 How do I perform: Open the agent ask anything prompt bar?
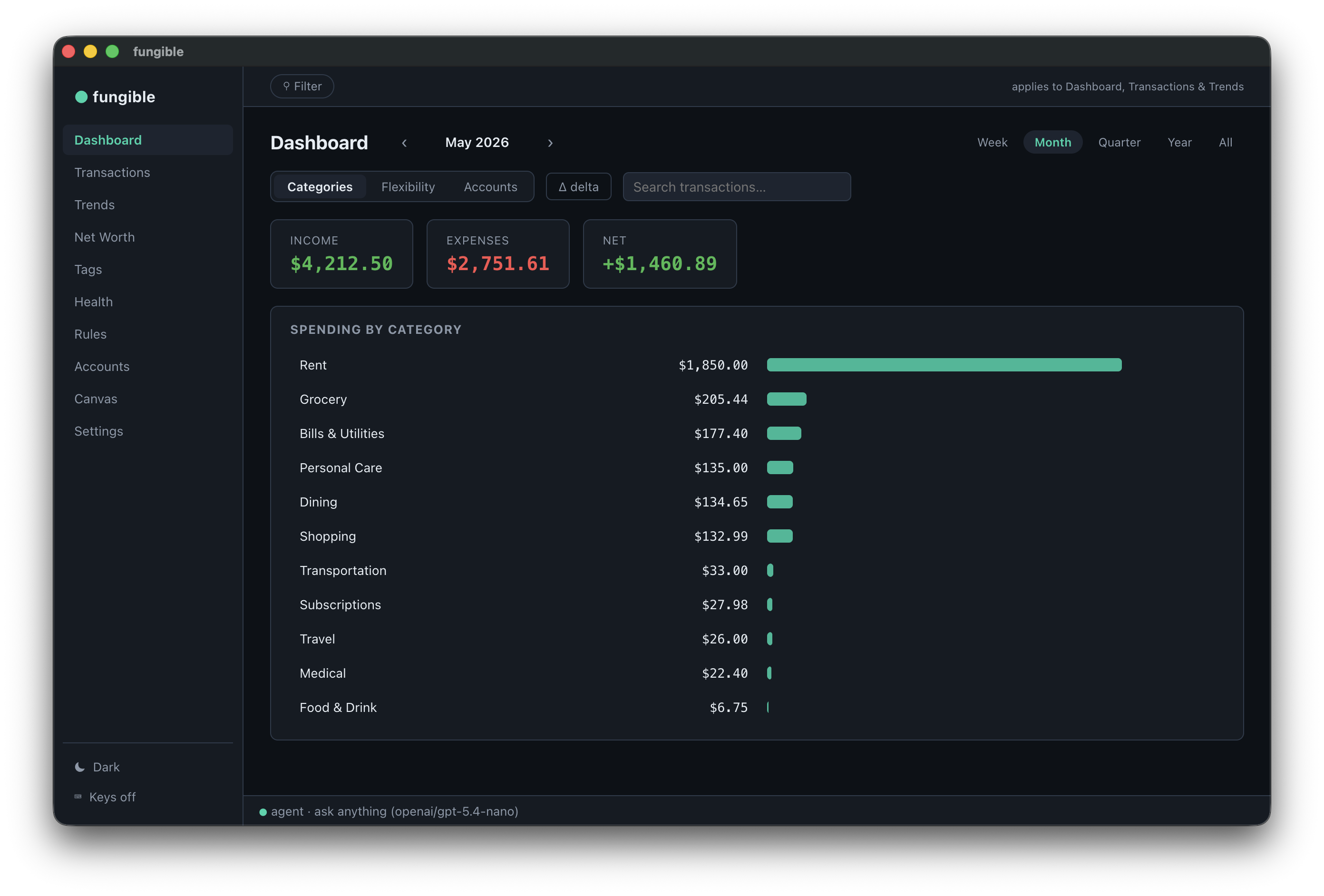point(757,811)
